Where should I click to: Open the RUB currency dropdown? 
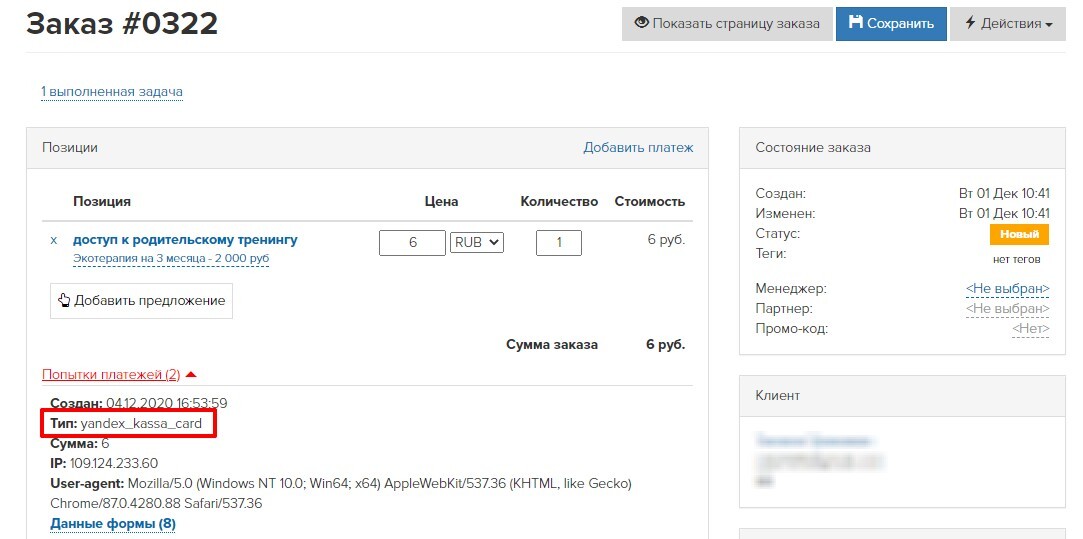pos(477,243)
